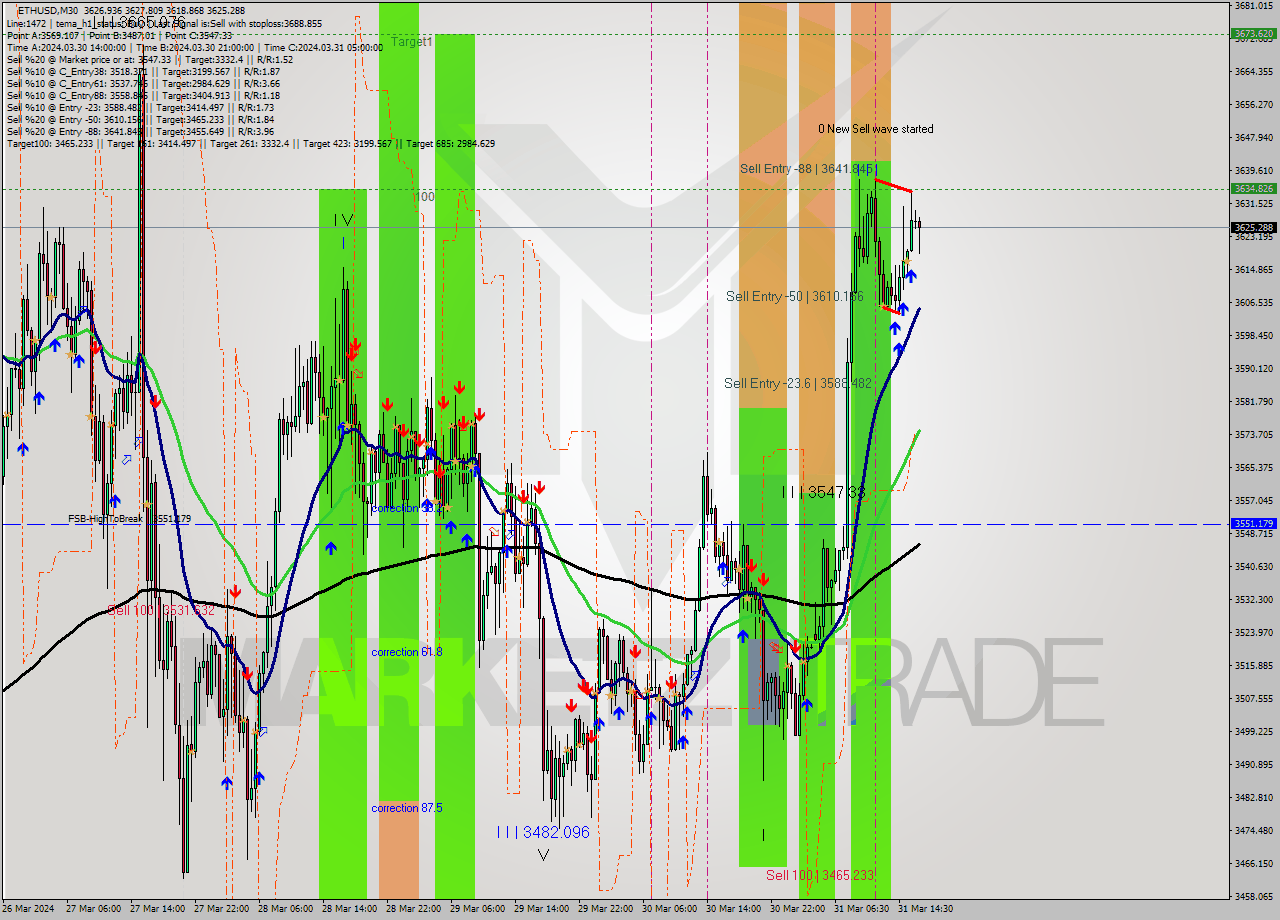Click time axis label "31 Mar 14:30"

(x=925, y=909)
